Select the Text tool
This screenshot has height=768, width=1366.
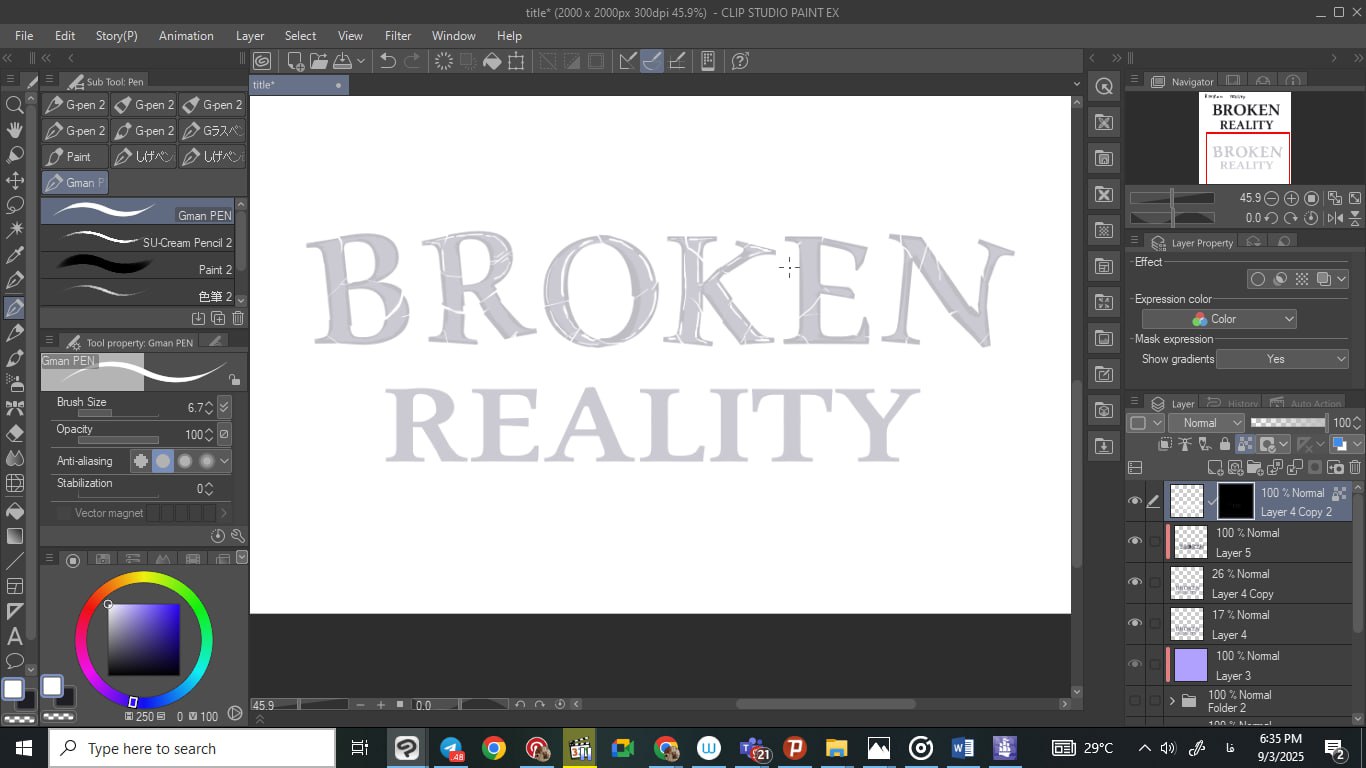point(15,636)
